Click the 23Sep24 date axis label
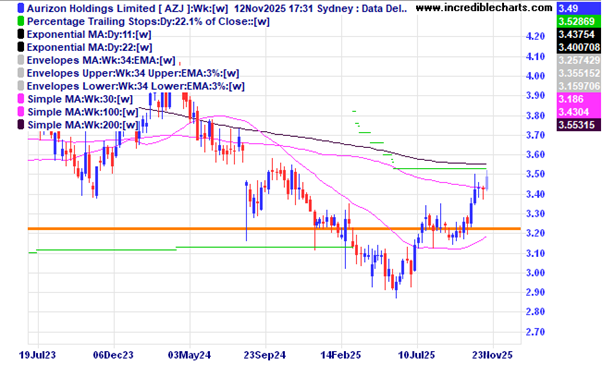Viewport: 602px width, 365px height. (265, 355)
